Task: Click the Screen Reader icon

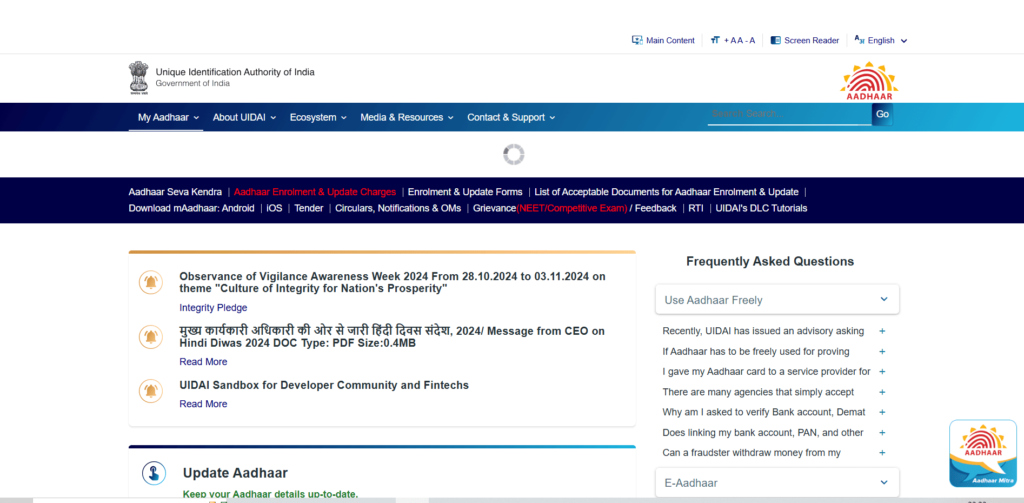Action: click(x=775, y=40)
